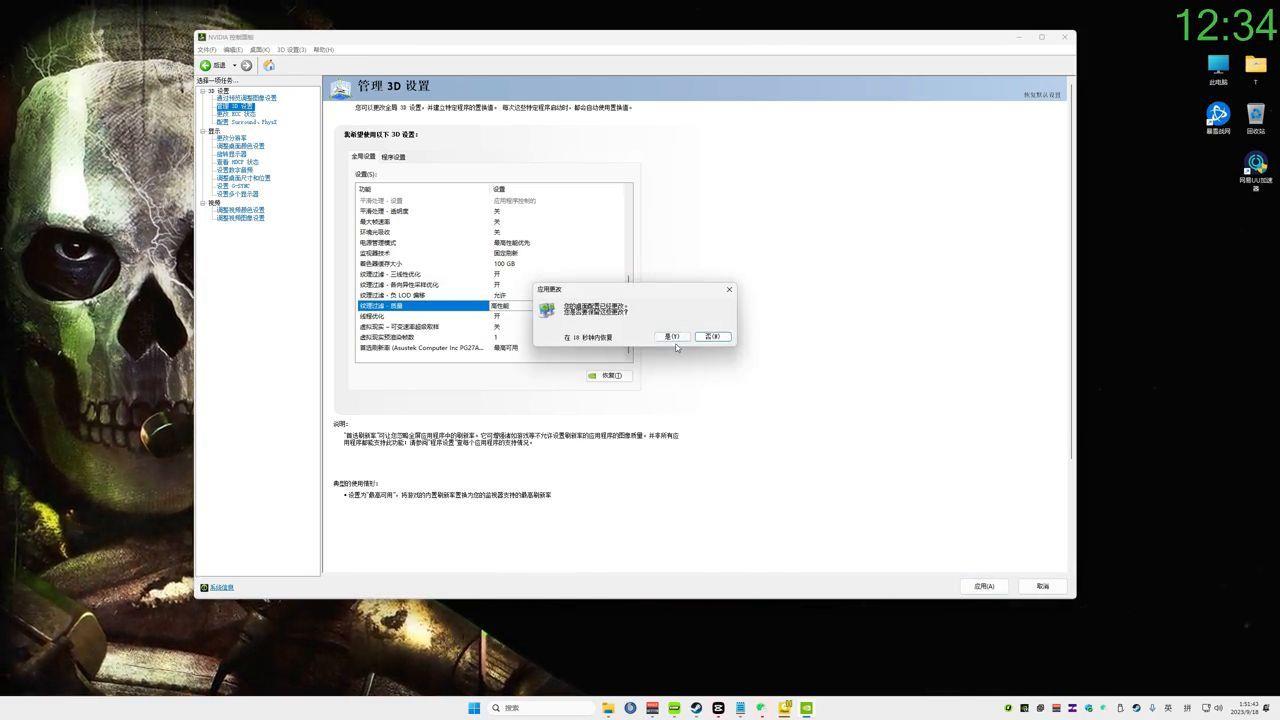This screenshot has width=1280, height=720.
Task: Select 设置多个显示器 in the task tree
Action: (x=237, y=194)
